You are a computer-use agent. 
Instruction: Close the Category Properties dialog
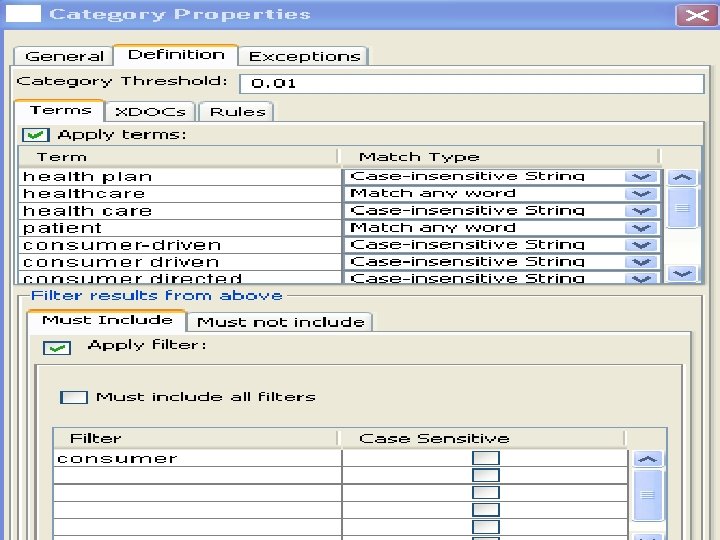tap(696, 15)
